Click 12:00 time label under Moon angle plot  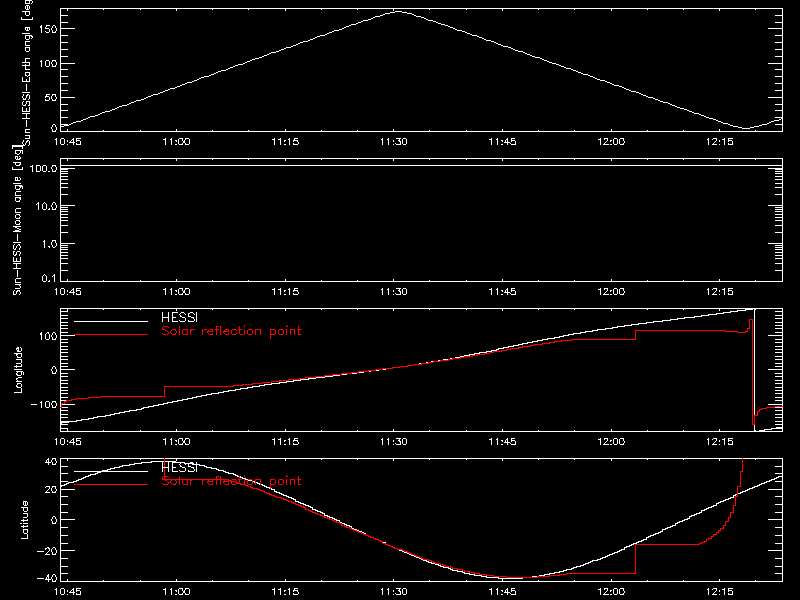(x=611, y=292)
